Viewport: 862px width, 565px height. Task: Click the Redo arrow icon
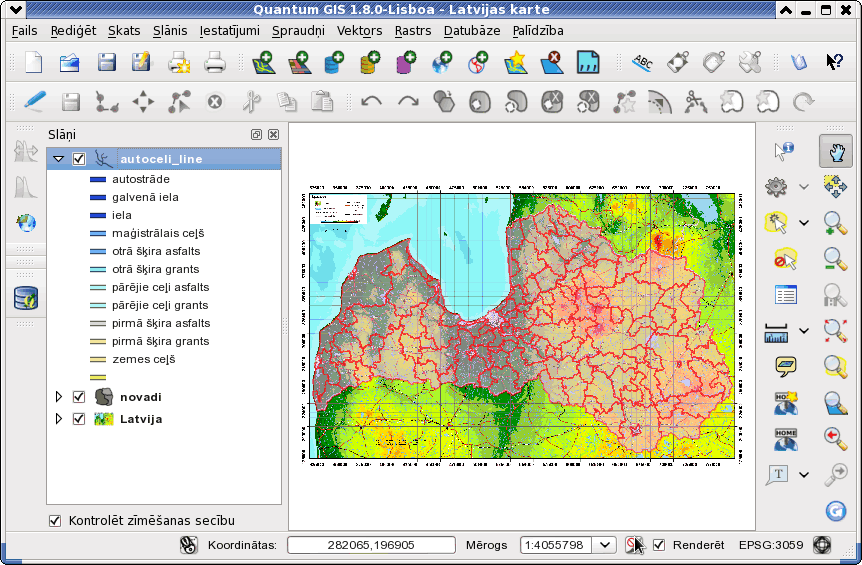(408, 102)
